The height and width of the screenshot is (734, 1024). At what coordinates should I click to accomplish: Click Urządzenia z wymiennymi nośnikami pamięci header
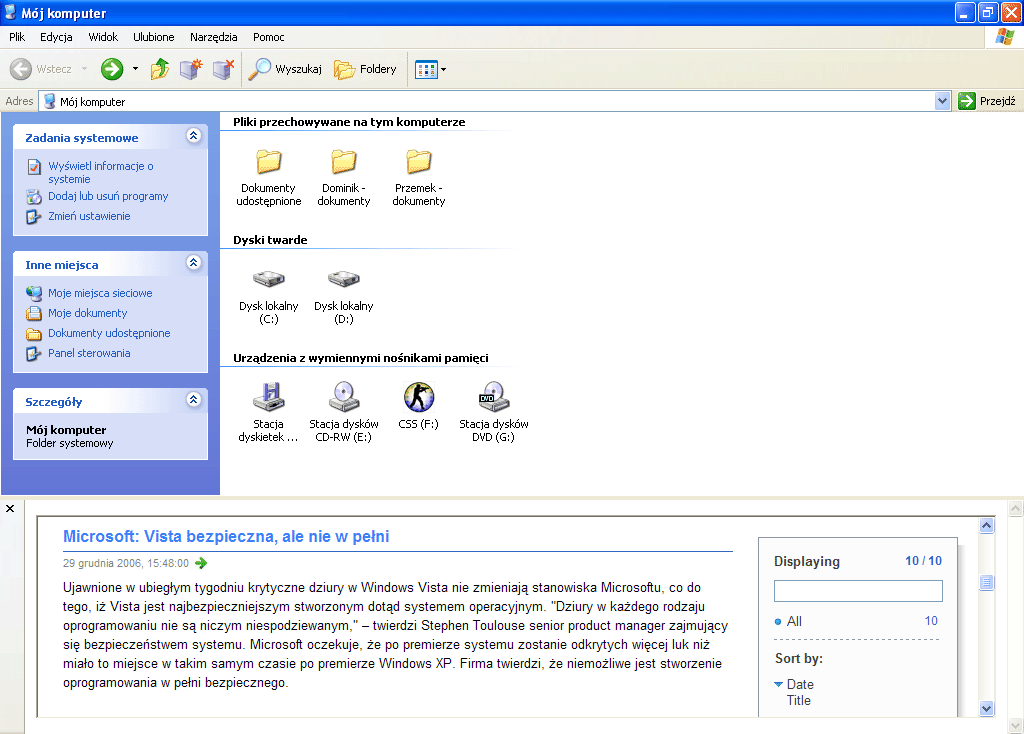click(360, 358)
